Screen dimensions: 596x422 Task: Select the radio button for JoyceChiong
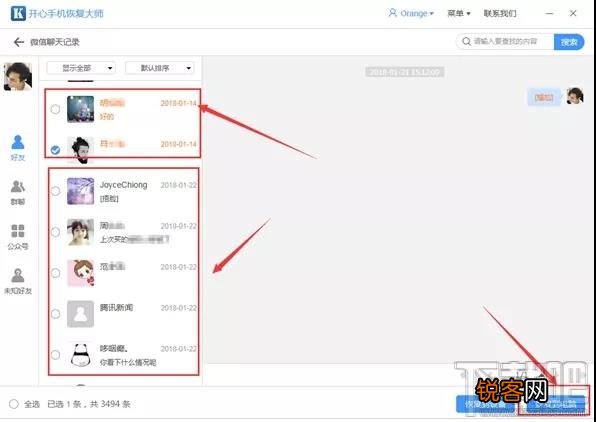pos(55,191)
